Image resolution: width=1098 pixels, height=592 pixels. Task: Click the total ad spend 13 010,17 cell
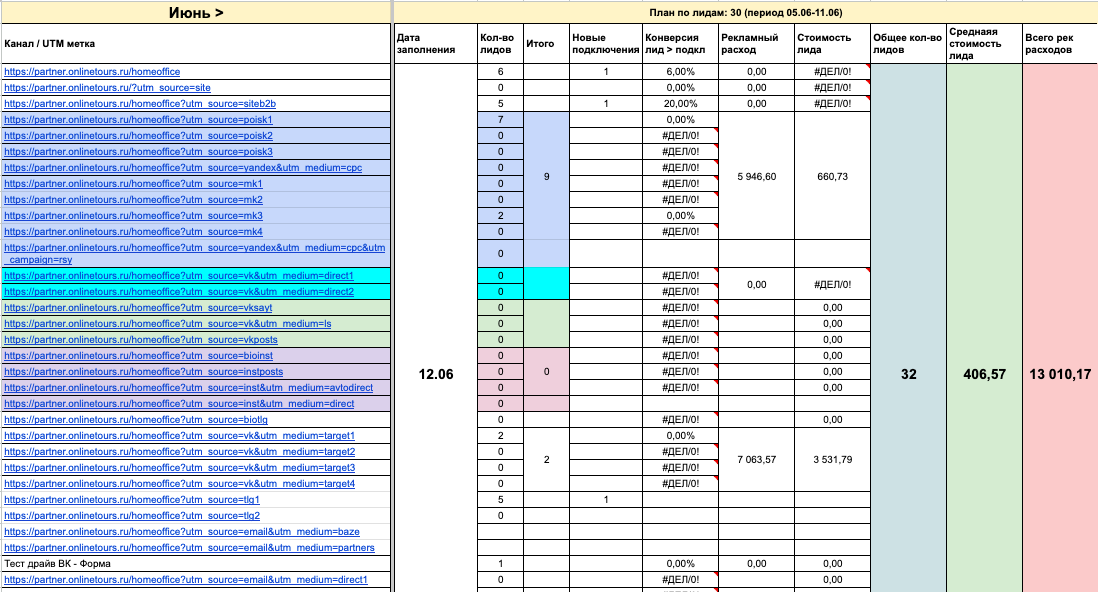pos(1060,374)
